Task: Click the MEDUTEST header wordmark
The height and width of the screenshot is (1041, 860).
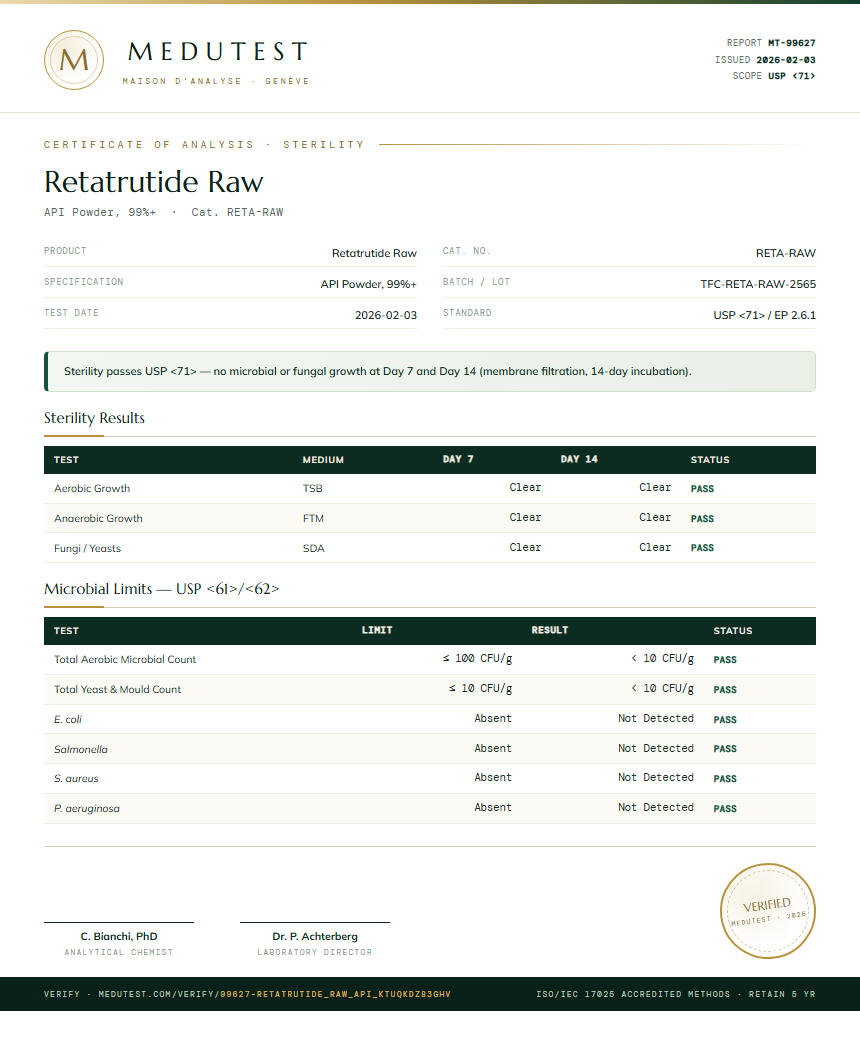Action: click(x=218, y=51)
